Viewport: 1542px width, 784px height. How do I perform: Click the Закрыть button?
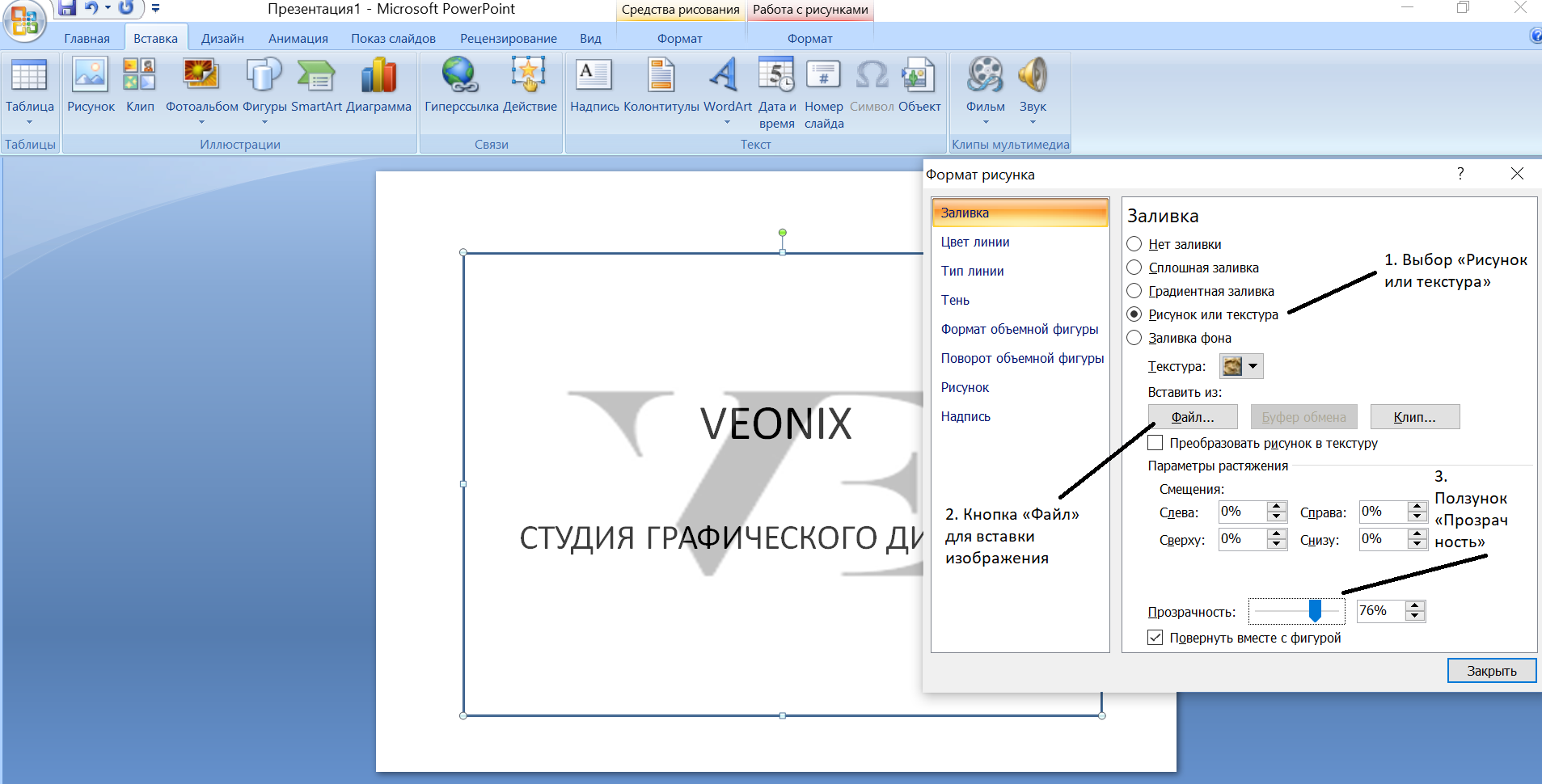[1492, 671]
